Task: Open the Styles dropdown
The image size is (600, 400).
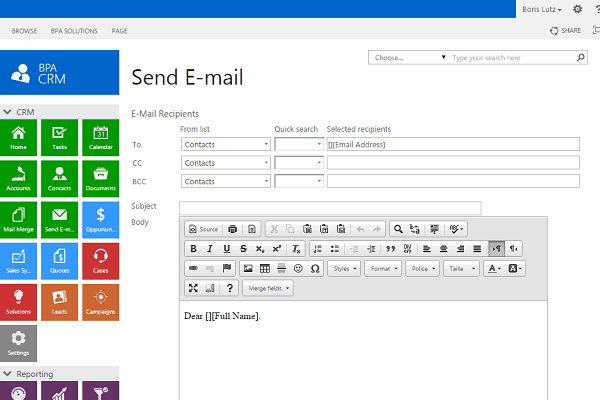Action: click(344, 268)
